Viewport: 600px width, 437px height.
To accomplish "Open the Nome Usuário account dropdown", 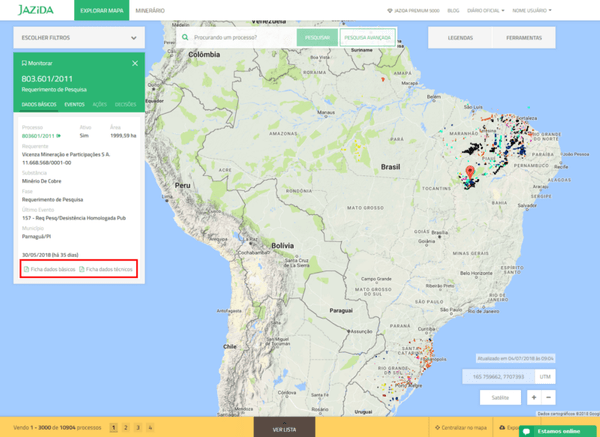I will click(531, 10).
